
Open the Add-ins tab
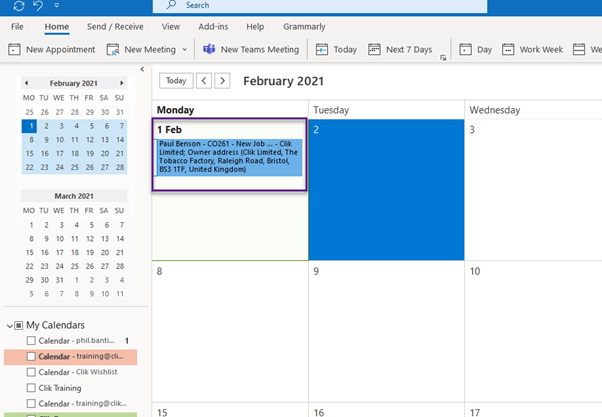point(213,26)
